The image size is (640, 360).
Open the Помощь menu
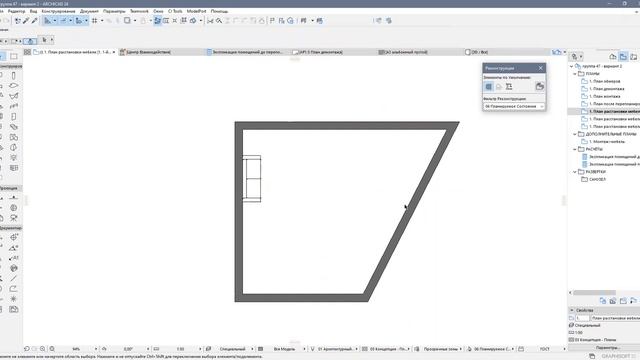pos(219,11)
